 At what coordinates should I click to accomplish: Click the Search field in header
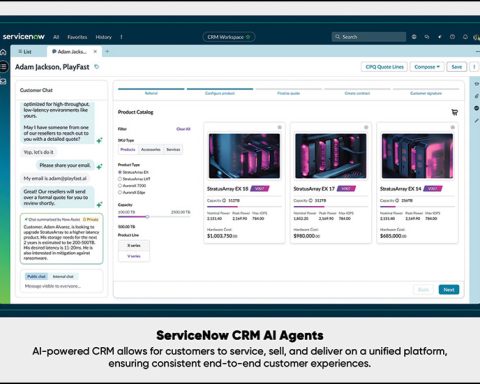pyautogui.click(x=369, y=37)
